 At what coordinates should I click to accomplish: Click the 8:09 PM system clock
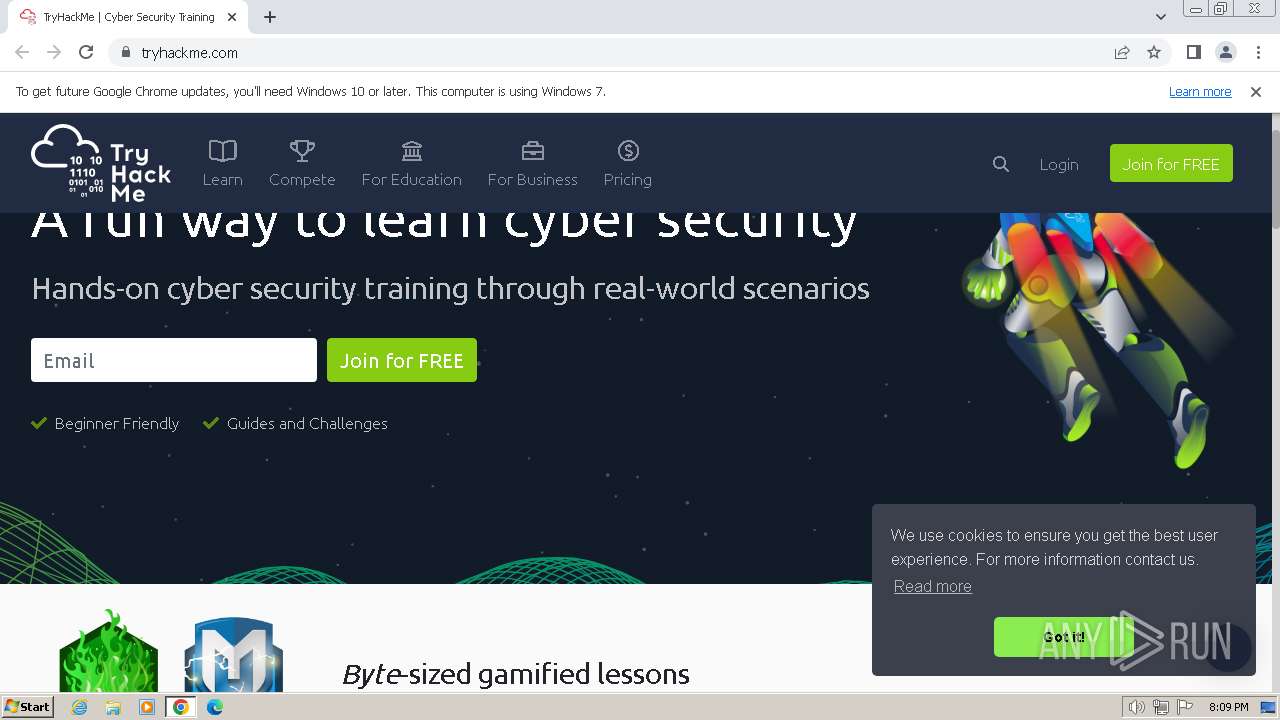point(1229,707)
